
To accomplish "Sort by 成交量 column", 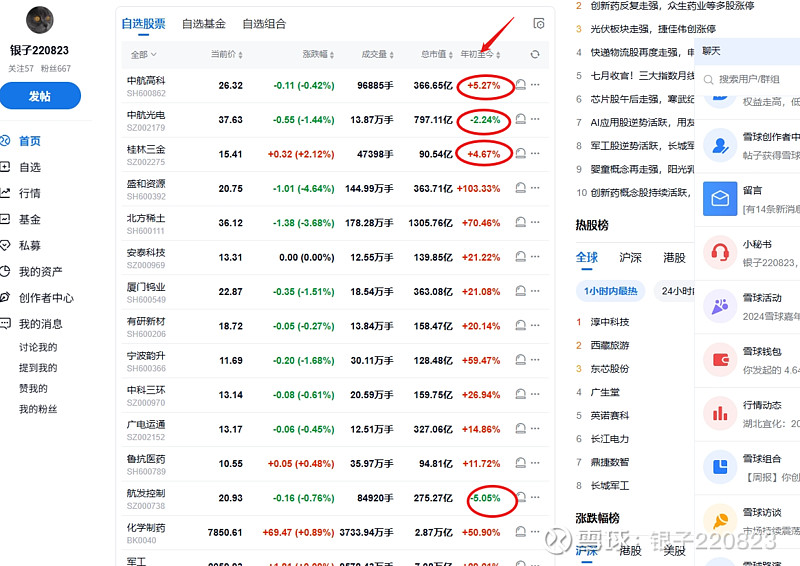I will (378, 54).
